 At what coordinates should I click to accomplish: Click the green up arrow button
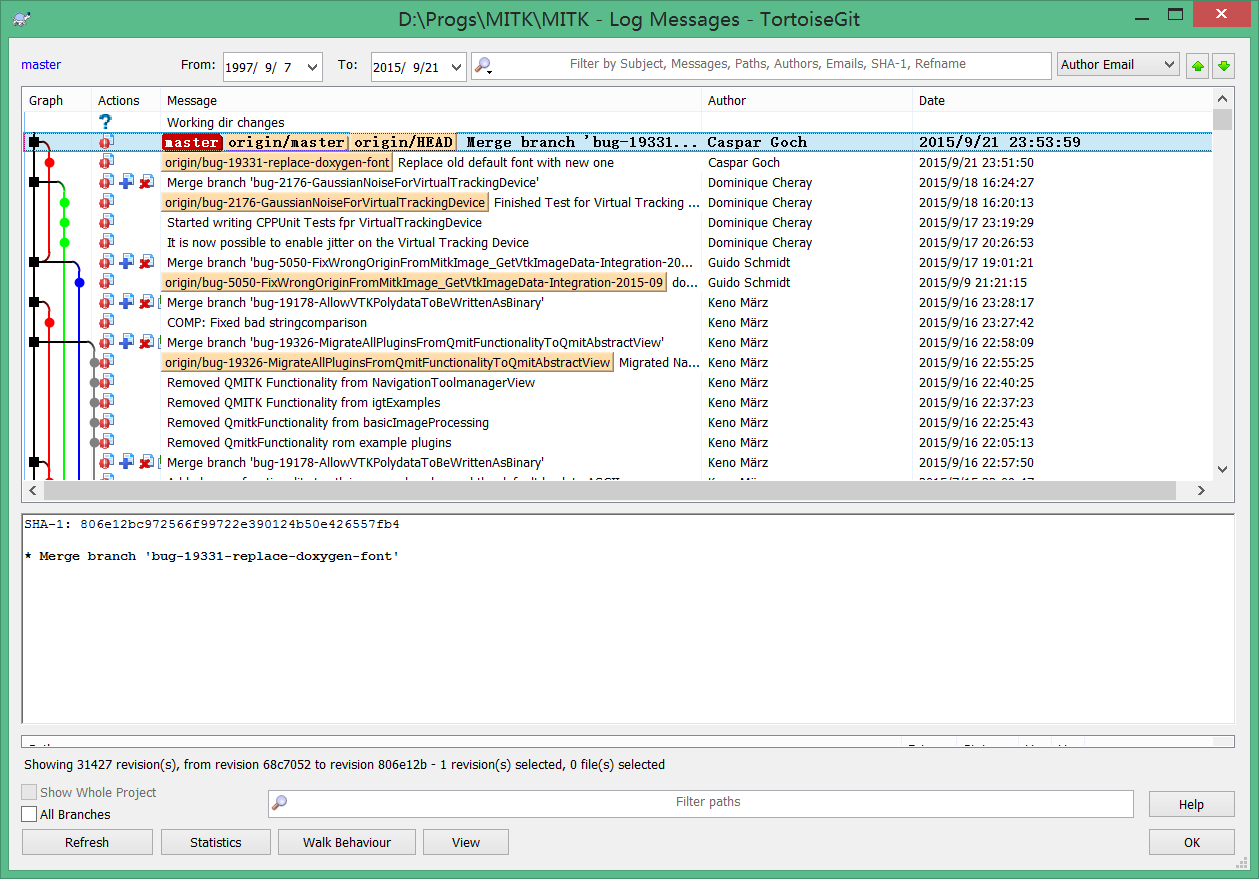pyautogui.click(x=1197, y=66)
